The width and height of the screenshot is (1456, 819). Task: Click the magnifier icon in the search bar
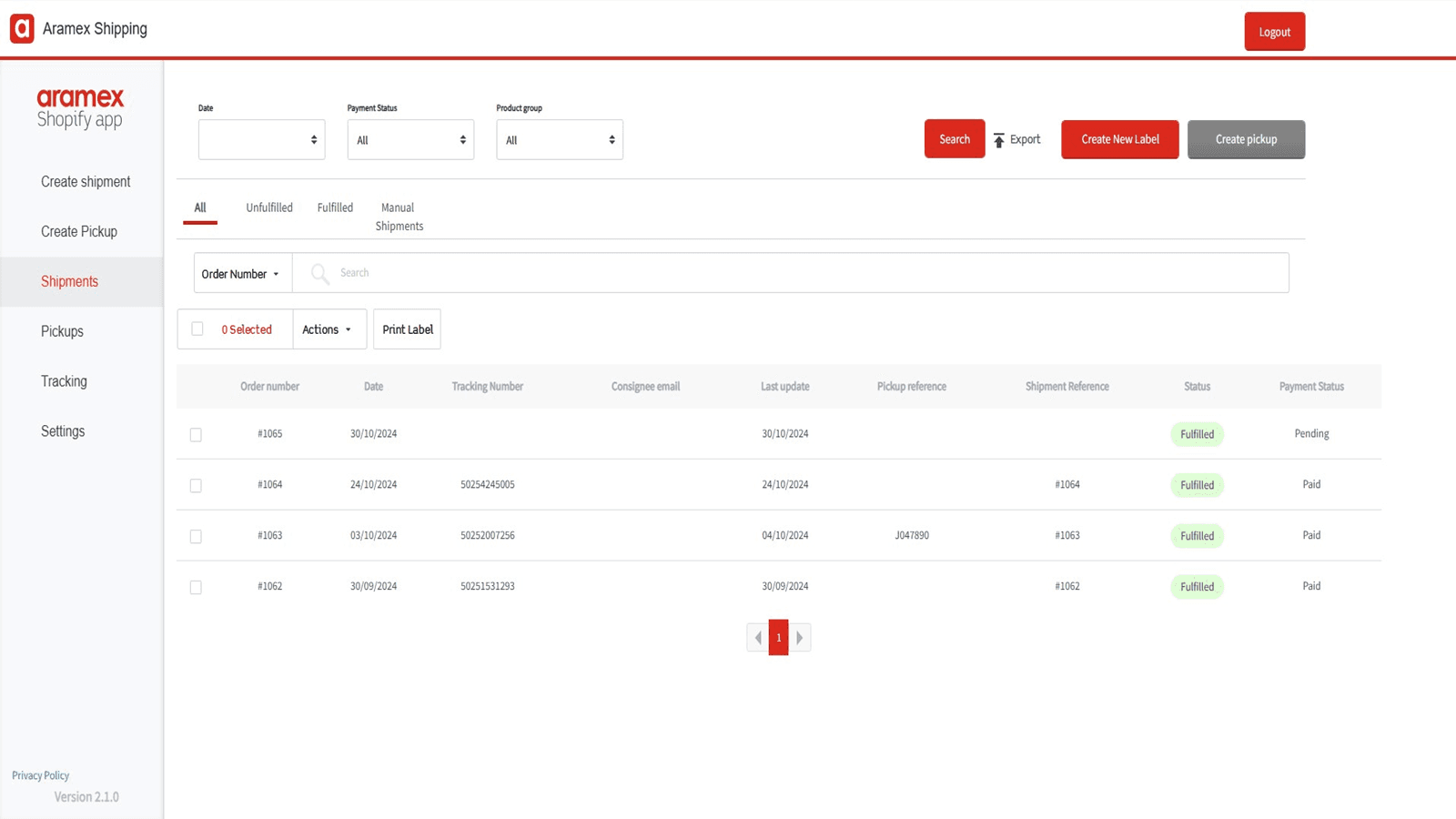(x=318, y=272)
